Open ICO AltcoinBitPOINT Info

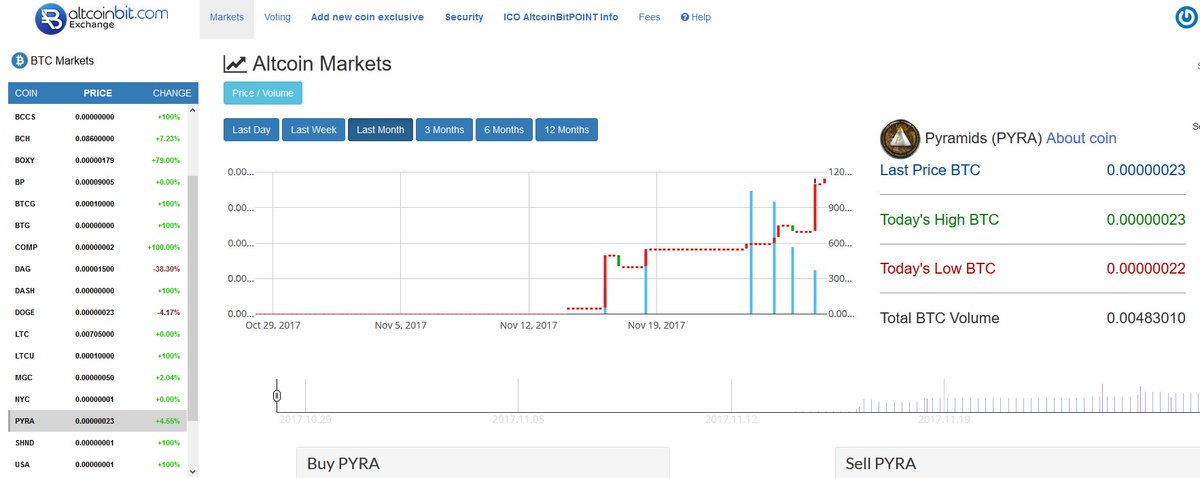(x=561, y=18)
